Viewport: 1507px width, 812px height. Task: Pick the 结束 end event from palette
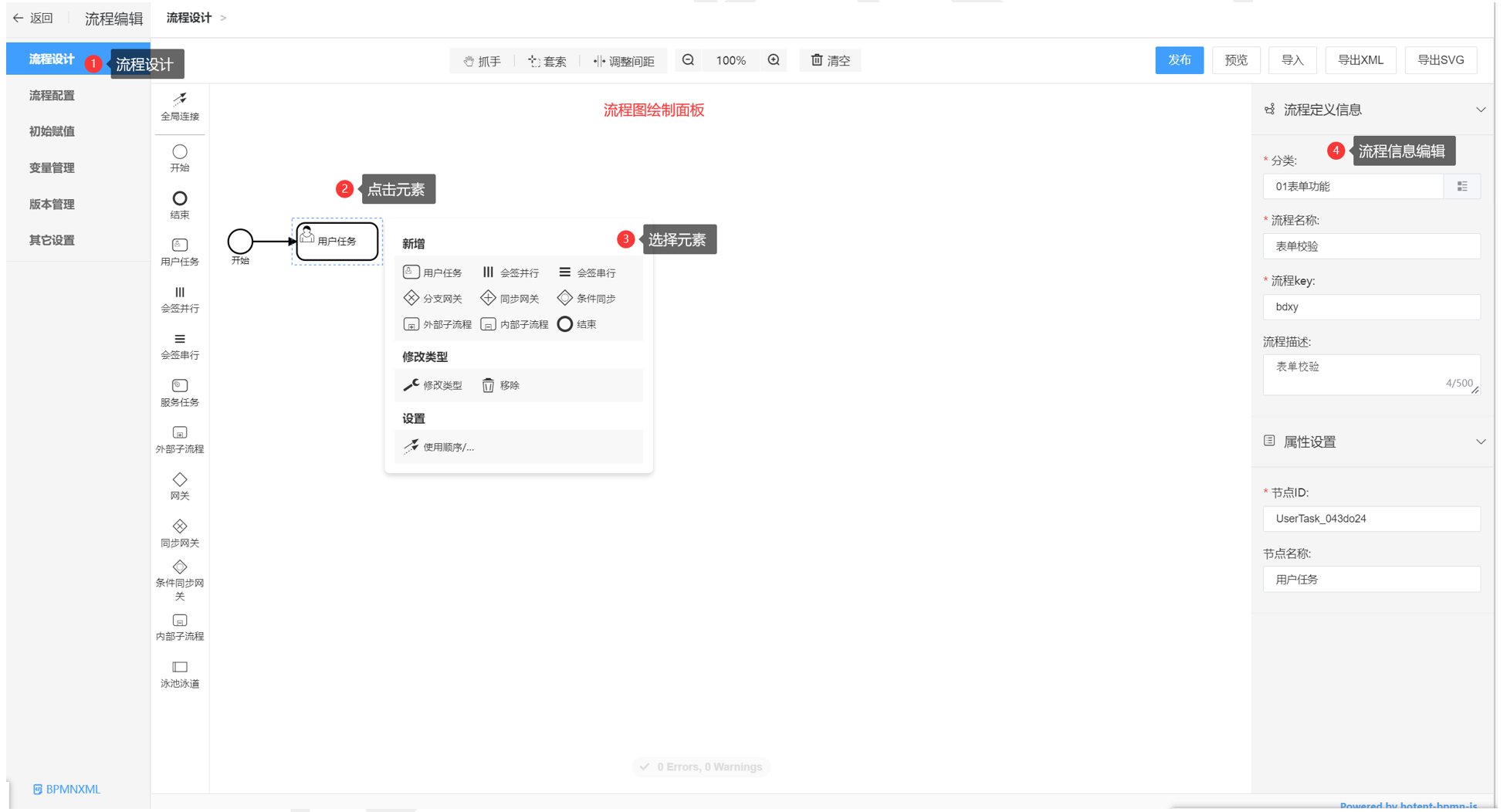180,205
